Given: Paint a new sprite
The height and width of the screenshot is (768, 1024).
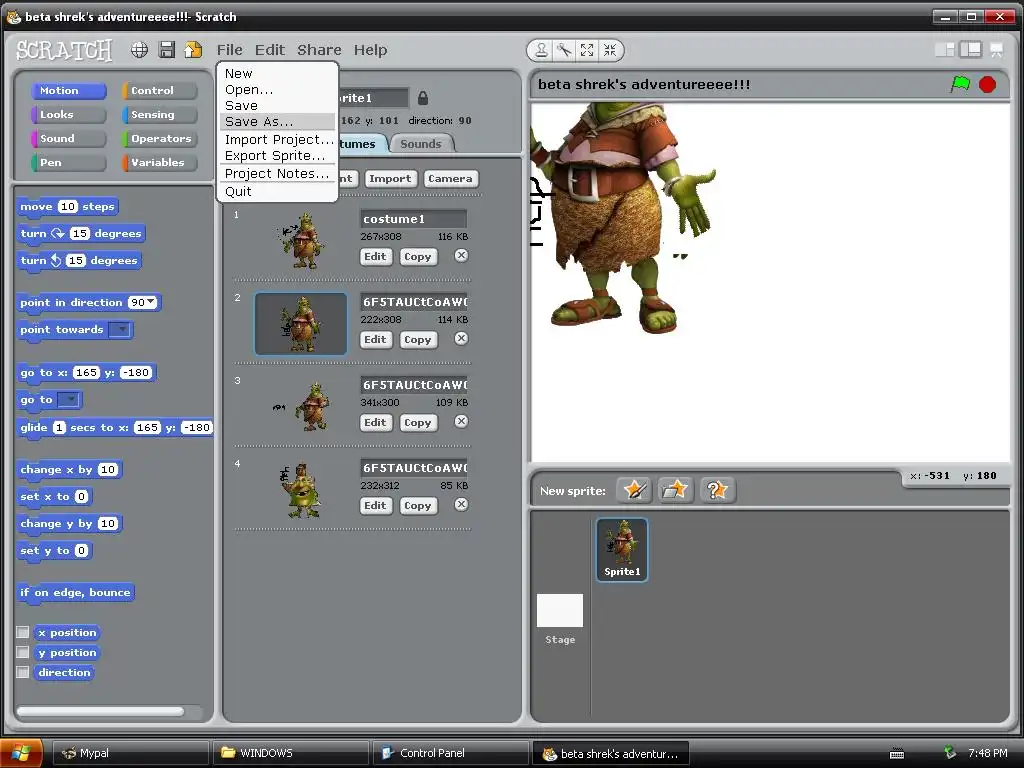Looking at the screenshot, I should (634, 490).
